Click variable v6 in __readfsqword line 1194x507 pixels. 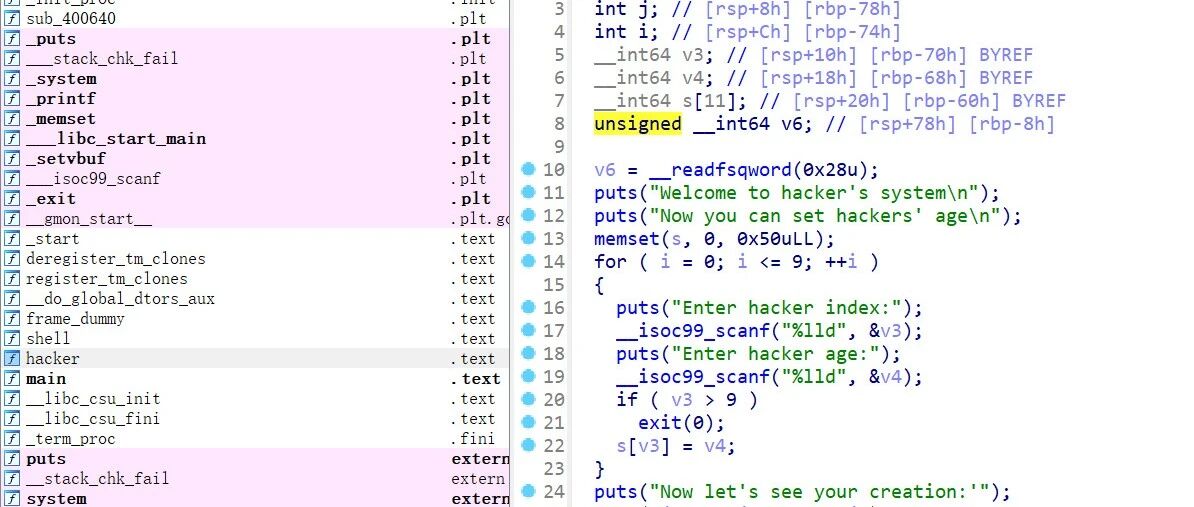click(x=605, y=170)
